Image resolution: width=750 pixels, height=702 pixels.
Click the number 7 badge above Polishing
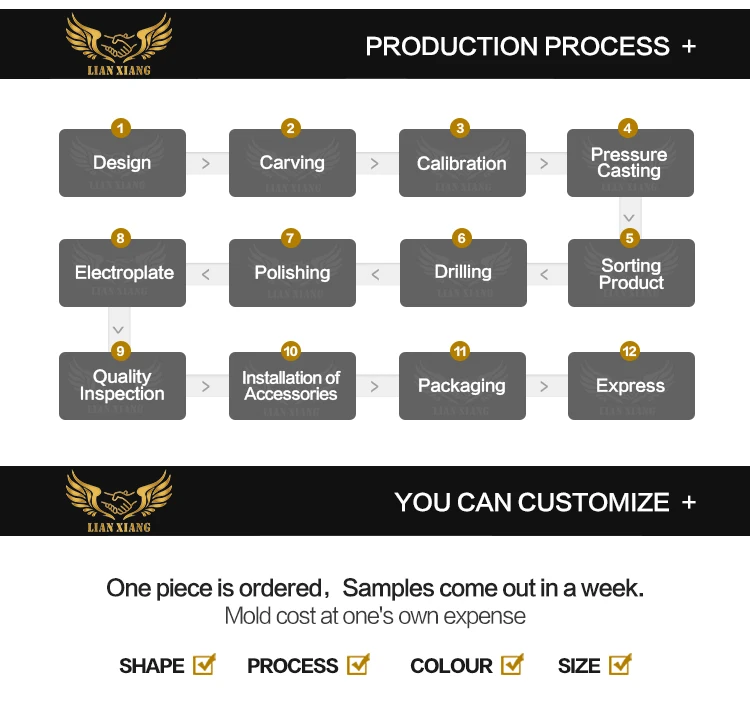pyautogui.click(x=290, y=238)
